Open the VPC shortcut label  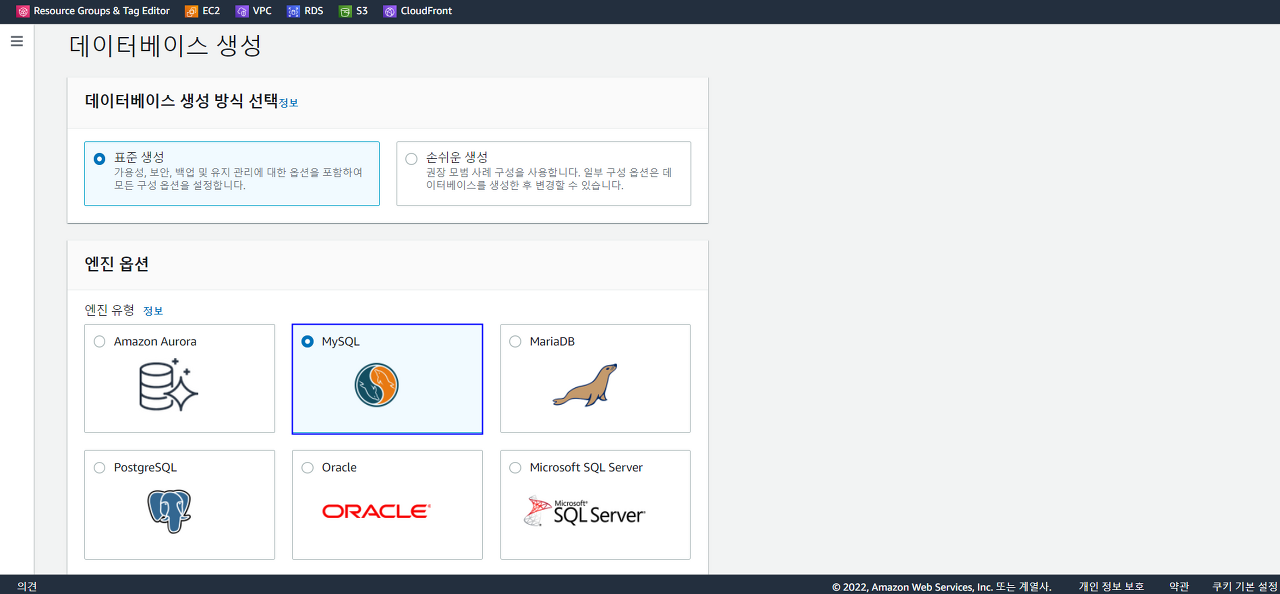[262, 11]
